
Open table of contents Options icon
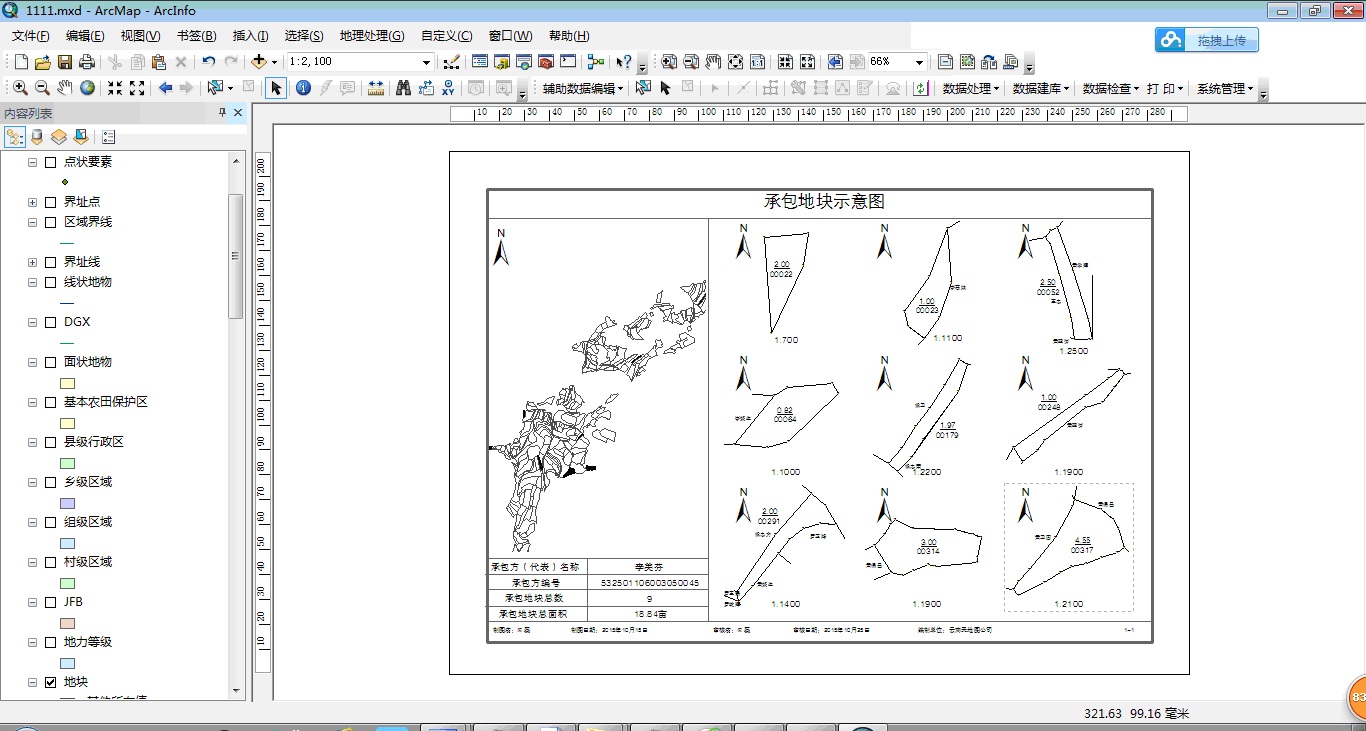click(108, 137)
